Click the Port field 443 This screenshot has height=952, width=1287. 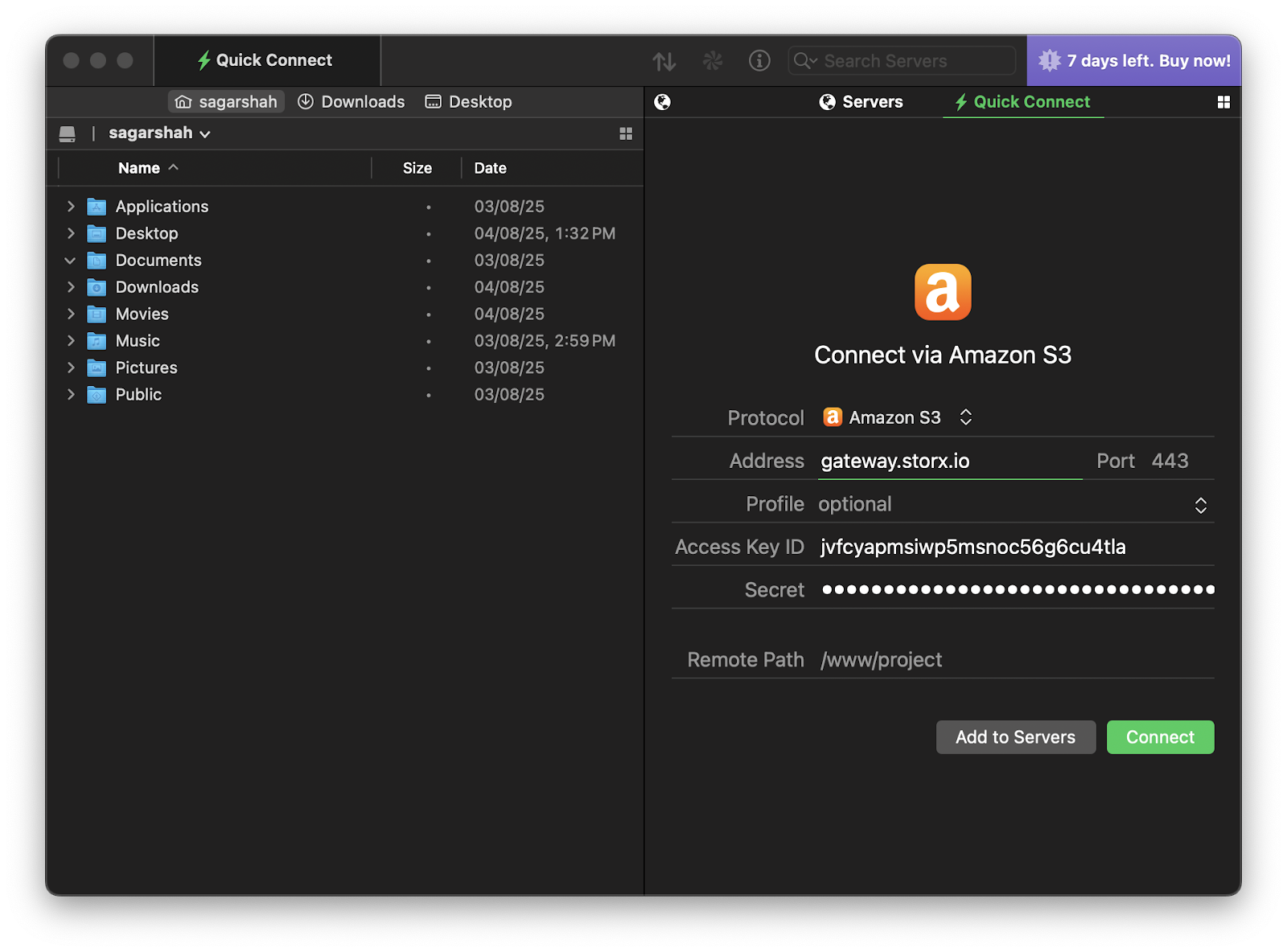coord(1170,461)
